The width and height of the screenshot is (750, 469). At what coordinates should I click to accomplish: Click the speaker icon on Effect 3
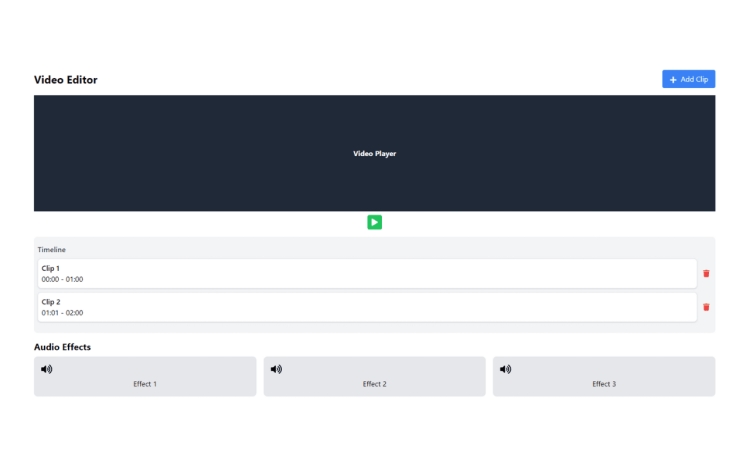[506, 369]
